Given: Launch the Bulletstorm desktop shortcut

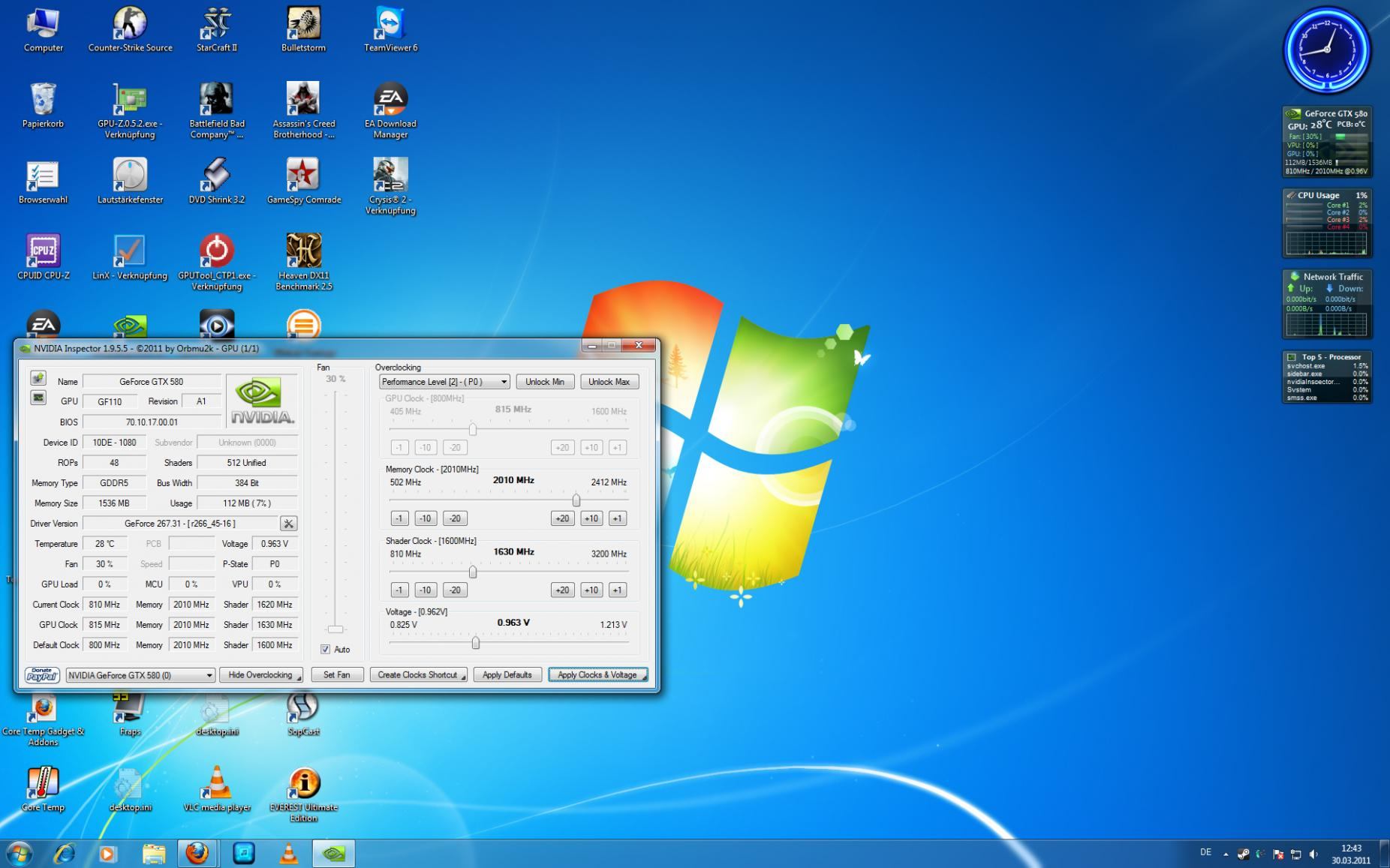Looking at the screenshot, I should [303, 29].
